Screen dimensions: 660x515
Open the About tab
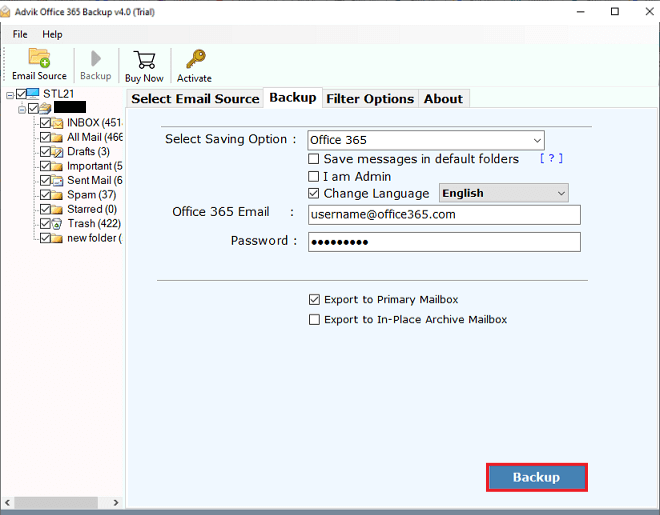[x=443, y=99]
